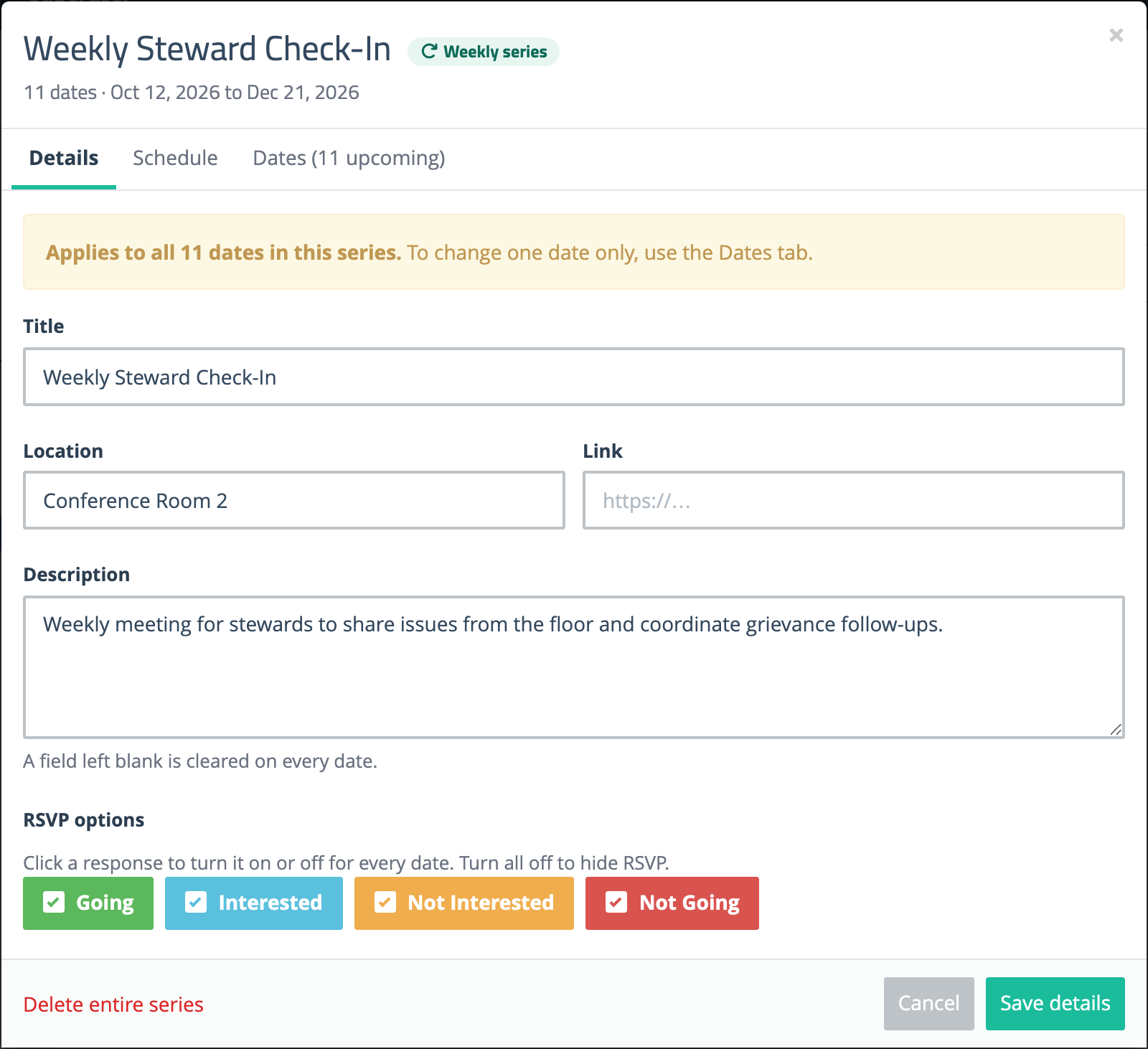Open the Dates (11 upcoming) tab
Viewport: 1148px width, 1049px height.
point(349,158)
